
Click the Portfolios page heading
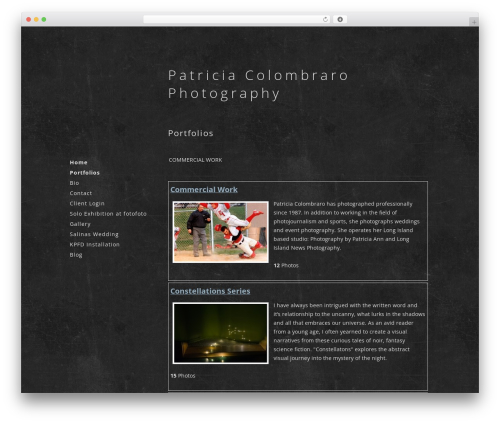[191, 133]
